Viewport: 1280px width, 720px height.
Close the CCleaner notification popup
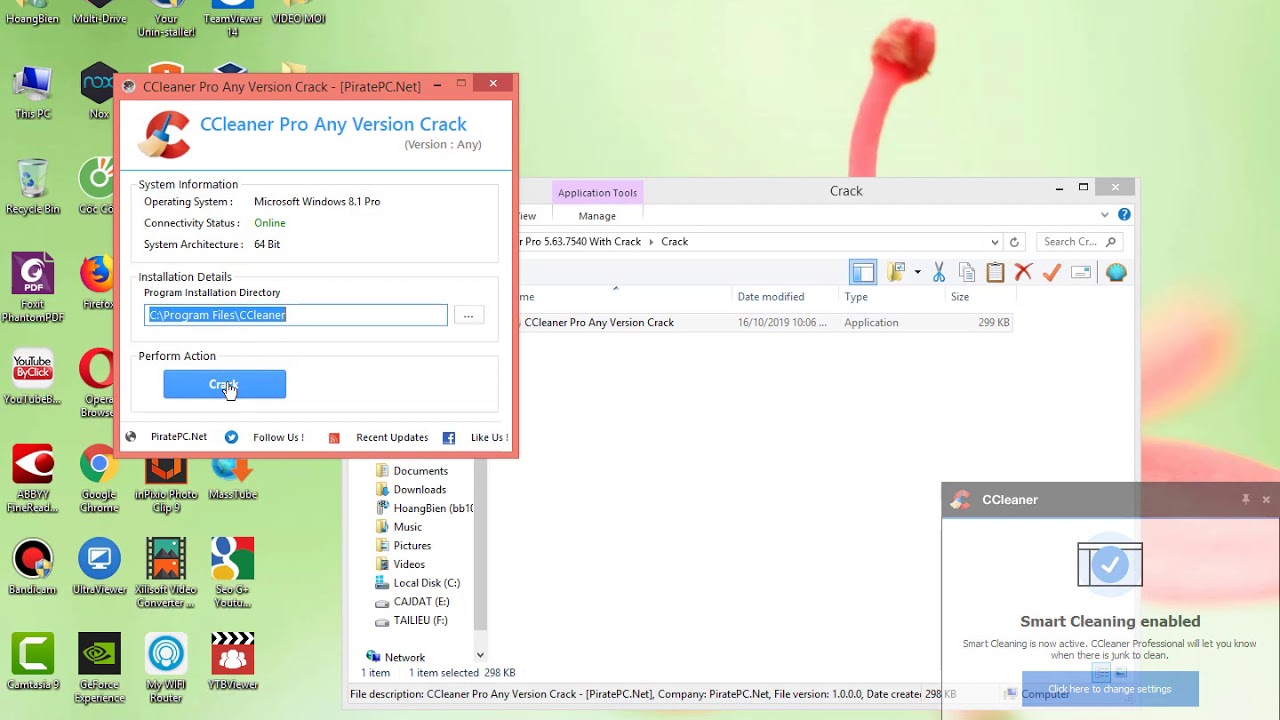pos(1266,499)
